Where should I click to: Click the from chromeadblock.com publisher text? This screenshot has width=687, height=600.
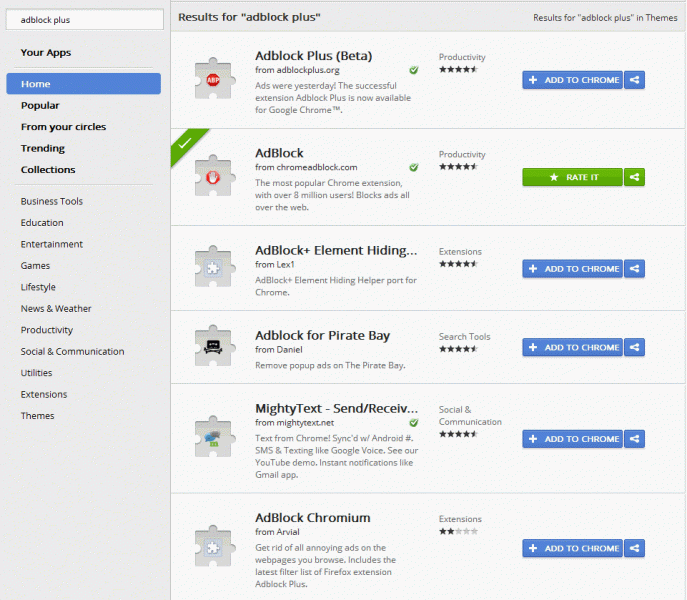[x=306, y=167]
